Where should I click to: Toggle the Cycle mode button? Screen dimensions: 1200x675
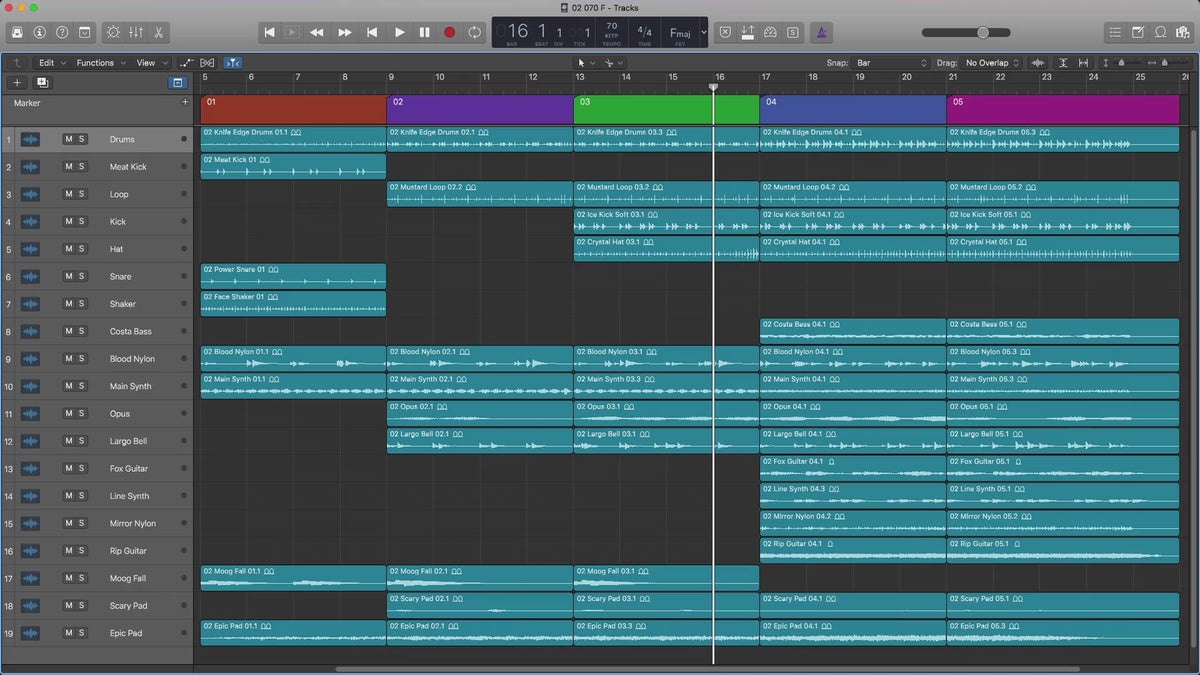pos(474,32)
